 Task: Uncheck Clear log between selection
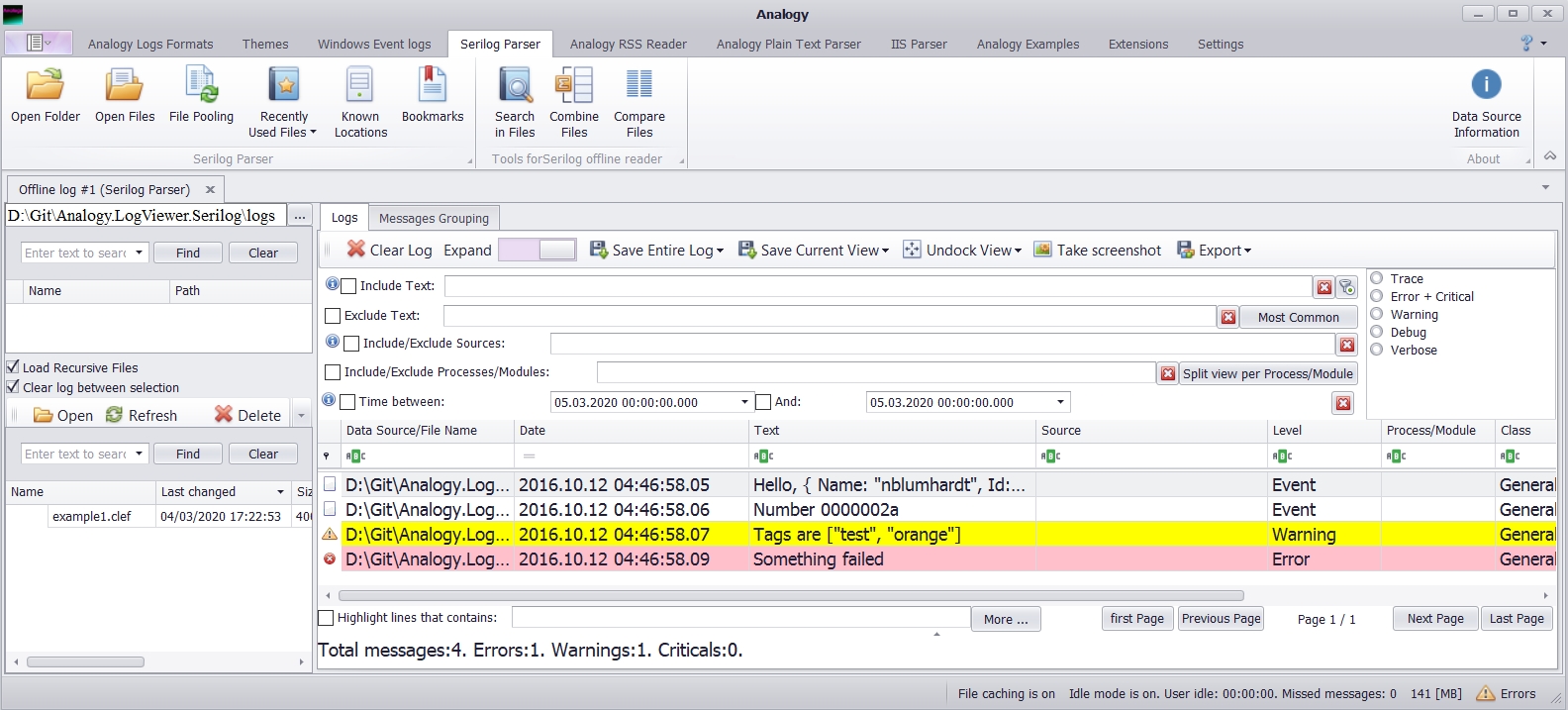(x=13, y=388)
